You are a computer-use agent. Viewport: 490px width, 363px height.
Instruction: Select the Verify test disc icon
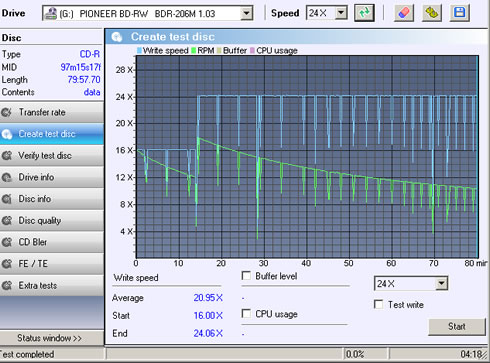(7, 156)
